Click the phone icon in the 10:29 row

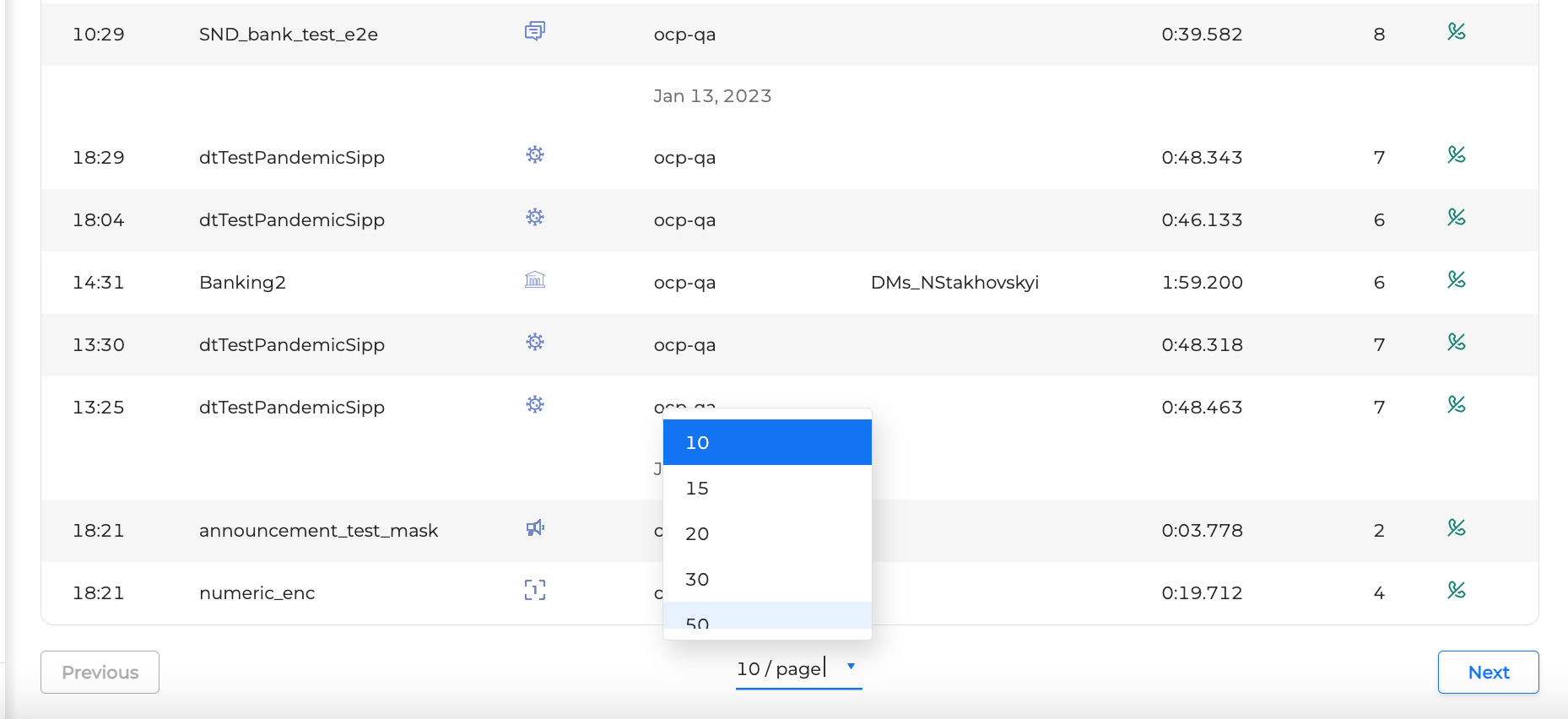click(1456, 32)
